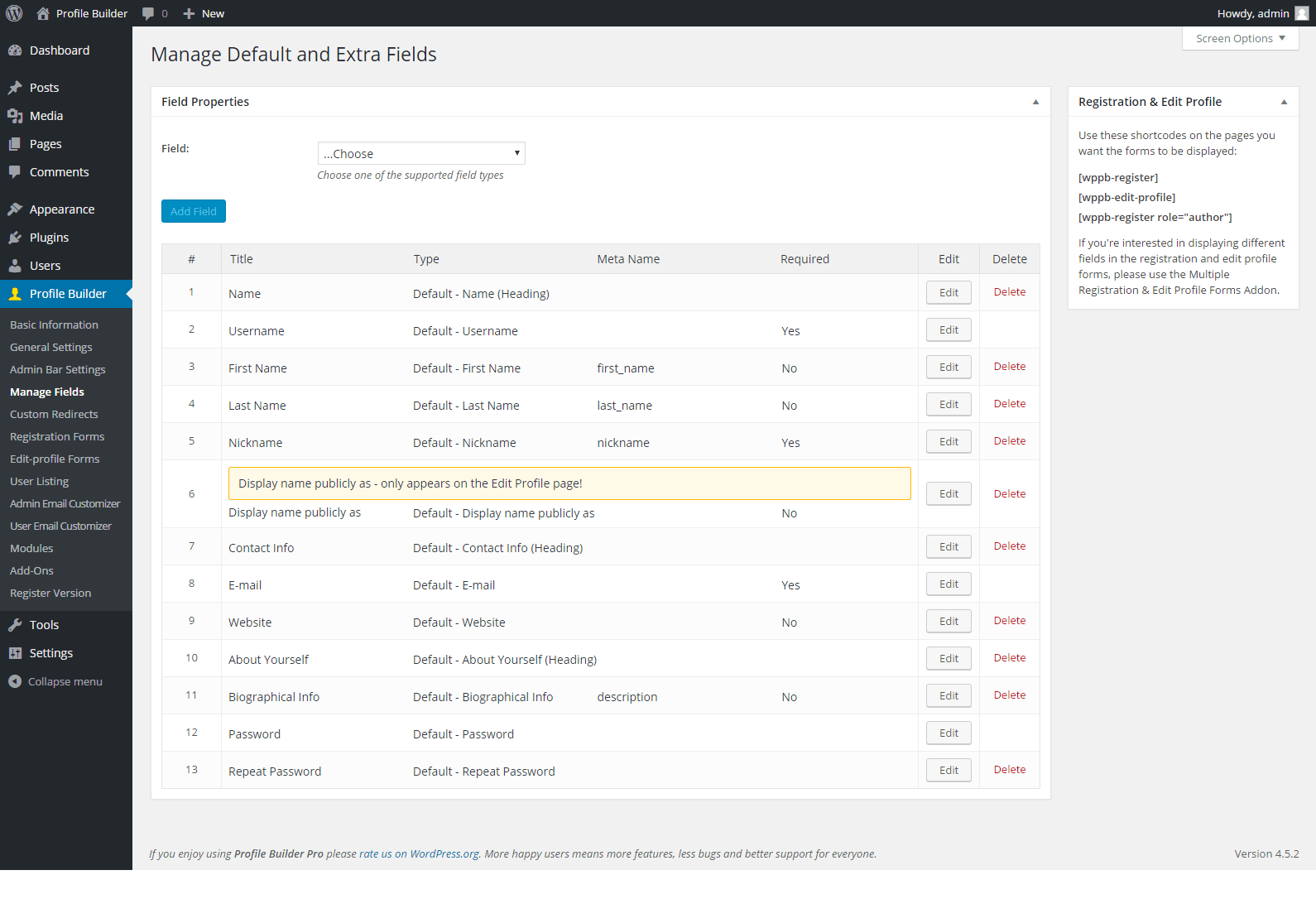The height and width of the screenshot is (899, 1316).
Task: Click the Posts pin icon
Action: pyautogui.click(x=15, y=88)
